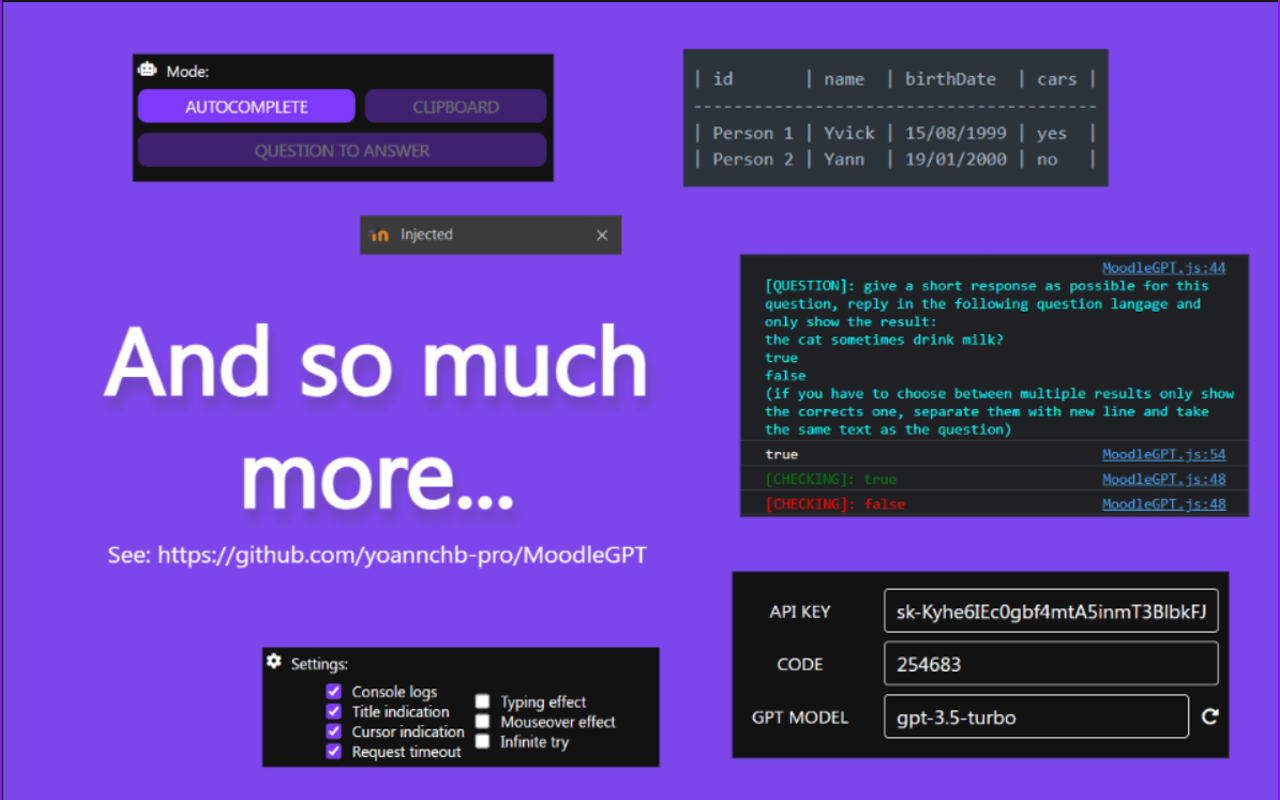Screen dimensions: 1280x800
Task: Open MoodleGPT.js:48 link beside CHECKING true
Action: (x=1164, y=479)
